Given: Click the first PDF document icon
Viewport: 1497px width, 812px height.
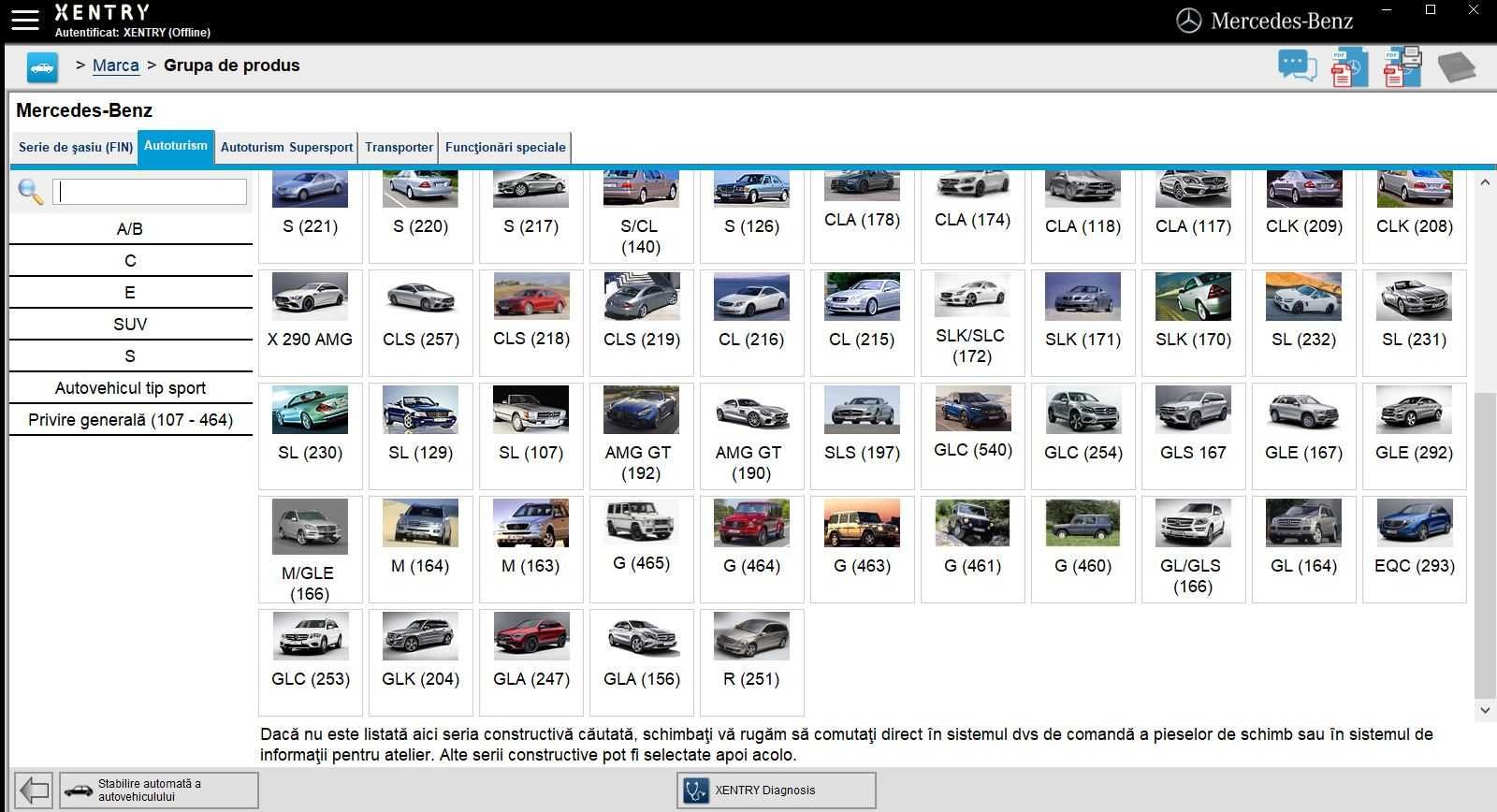Looking at the screenshot, I should tap(1349, 68).
